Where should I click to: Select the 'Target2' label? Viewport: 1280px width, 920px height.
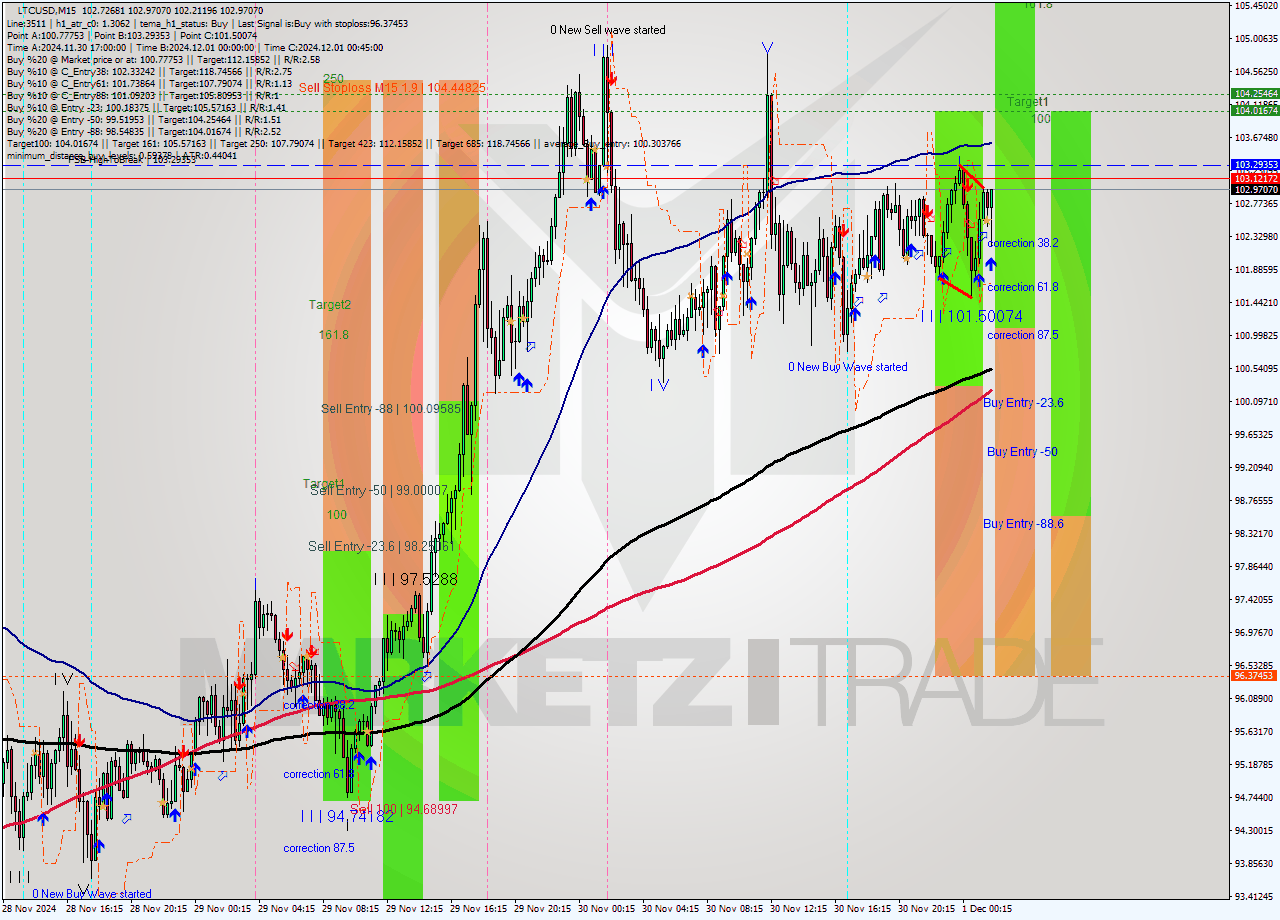[x=329, y=304]
